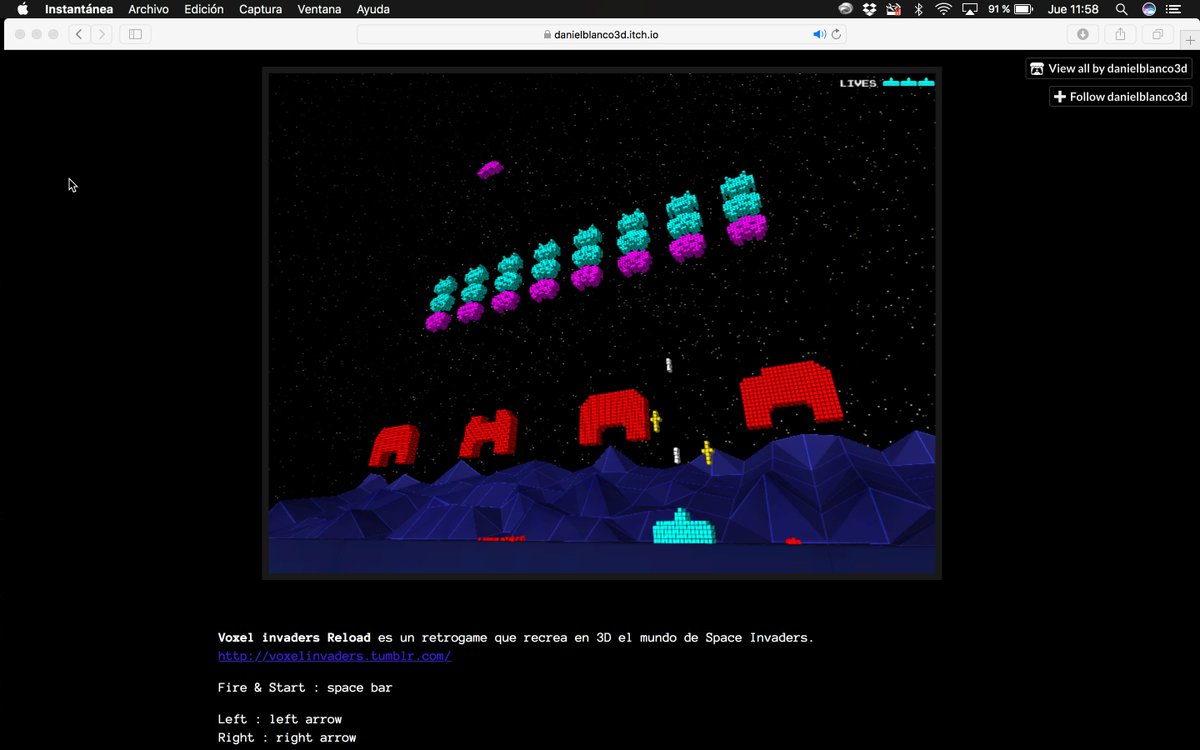Click 'Fire & Start : space bar' text
The width and height of the screenshot is (1200, 750).
point(305,687)
